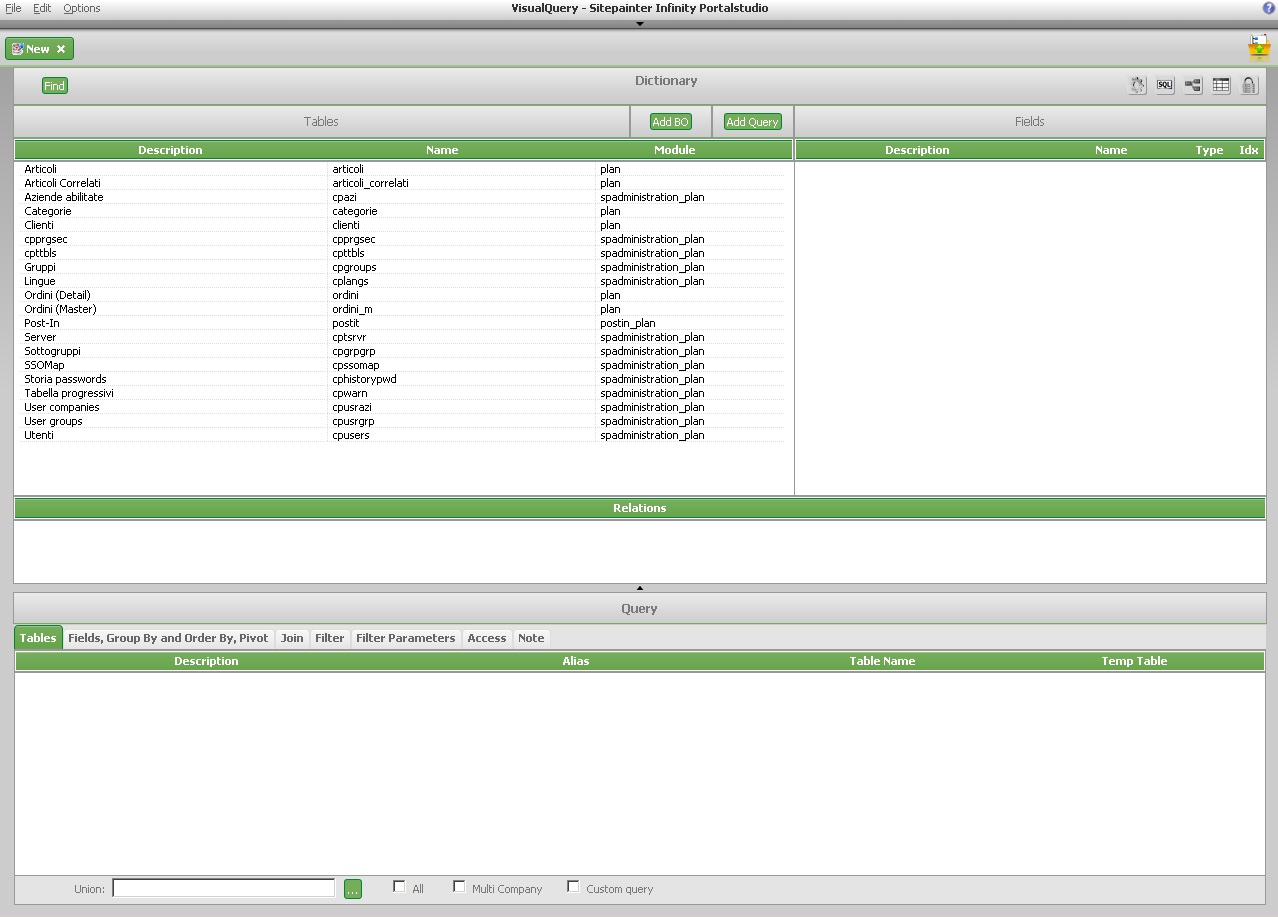The height and width of the screenshot is (917, 1278).
Task: Tick the Multi Company checkbox
Action: [x=459, y=887]
